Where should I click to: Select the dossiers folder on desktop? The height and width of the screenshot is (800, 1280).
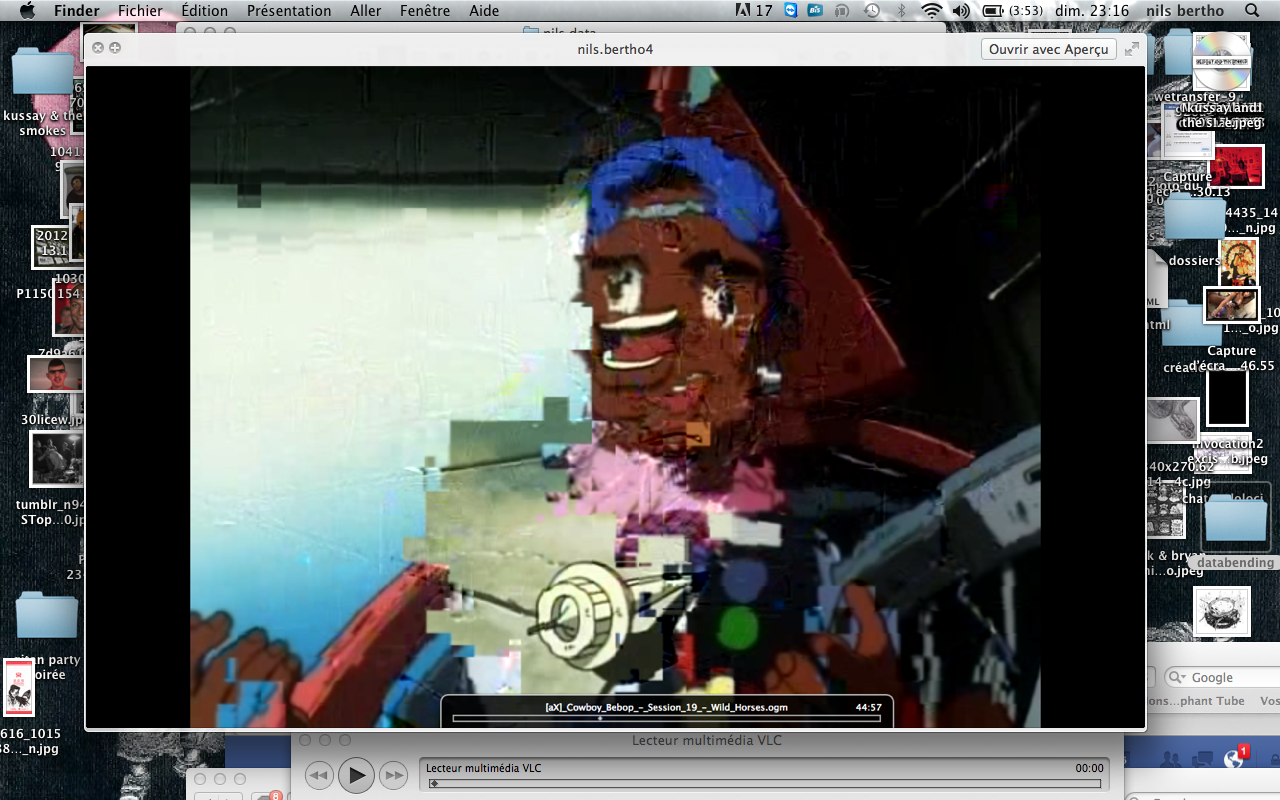1194,215
